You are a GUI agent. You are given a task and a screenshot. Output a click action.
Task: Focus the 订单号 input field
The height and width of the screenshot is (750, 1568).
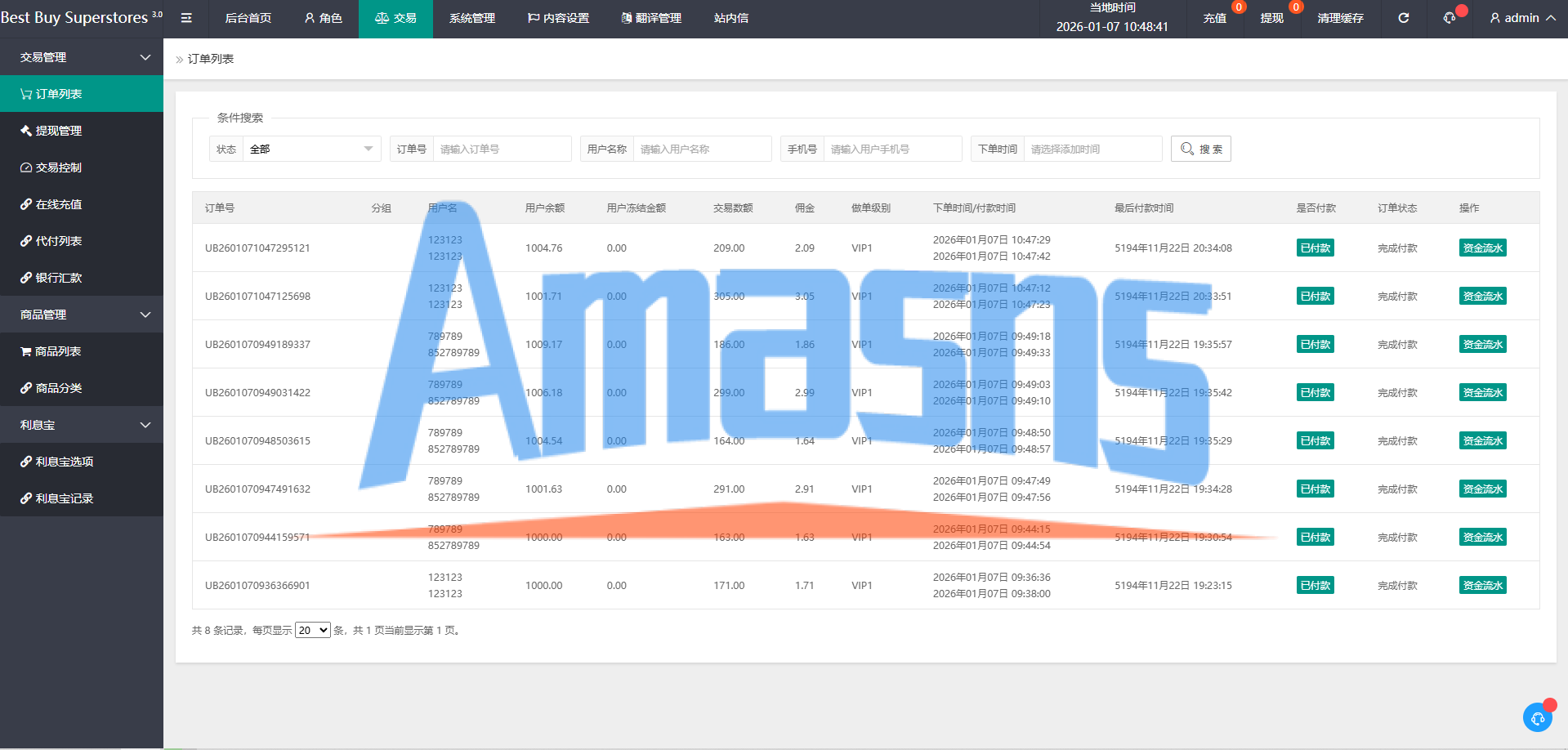point(503,149)
